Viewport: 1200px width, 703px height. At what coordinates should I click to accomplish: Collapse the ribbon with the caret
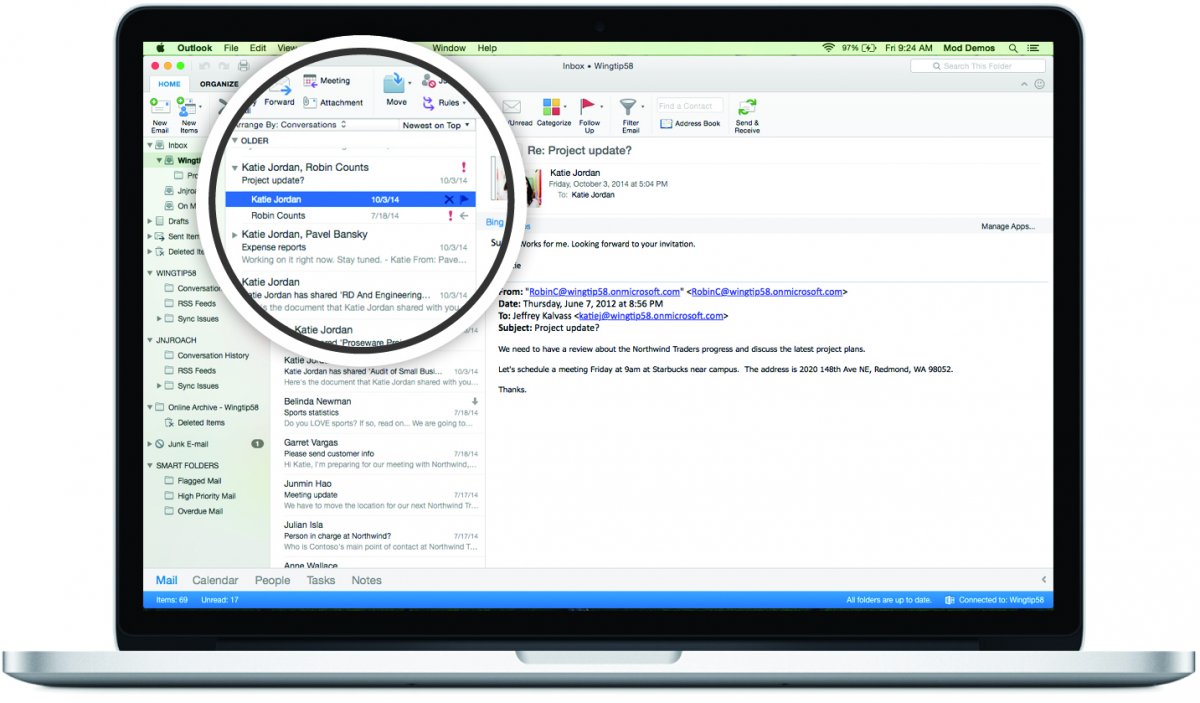tap(1024, 85)
